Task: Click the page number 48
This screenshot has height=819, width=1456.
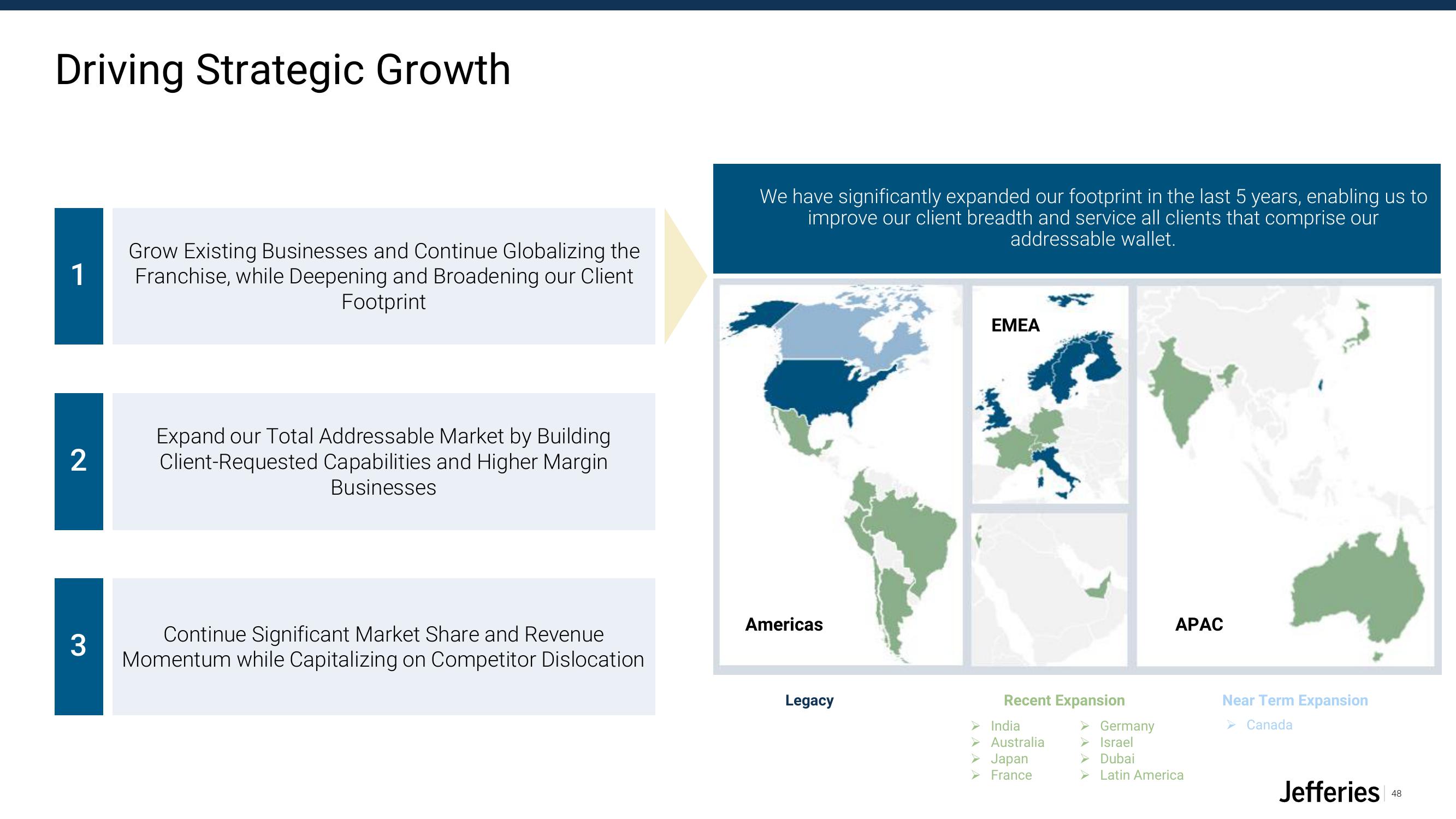Action: pyautogui.click(x=1396, y=793)
